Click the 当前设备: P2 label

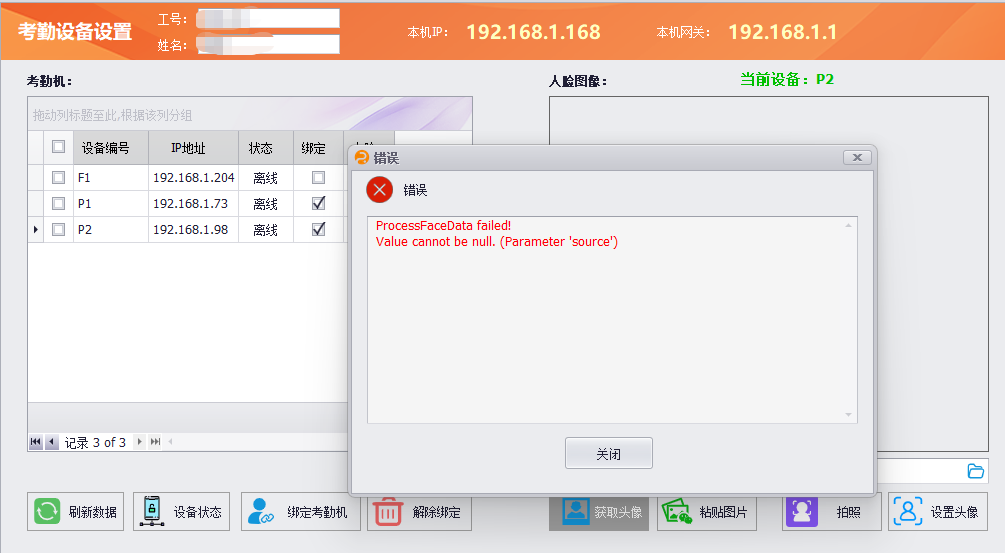[787, 79]
